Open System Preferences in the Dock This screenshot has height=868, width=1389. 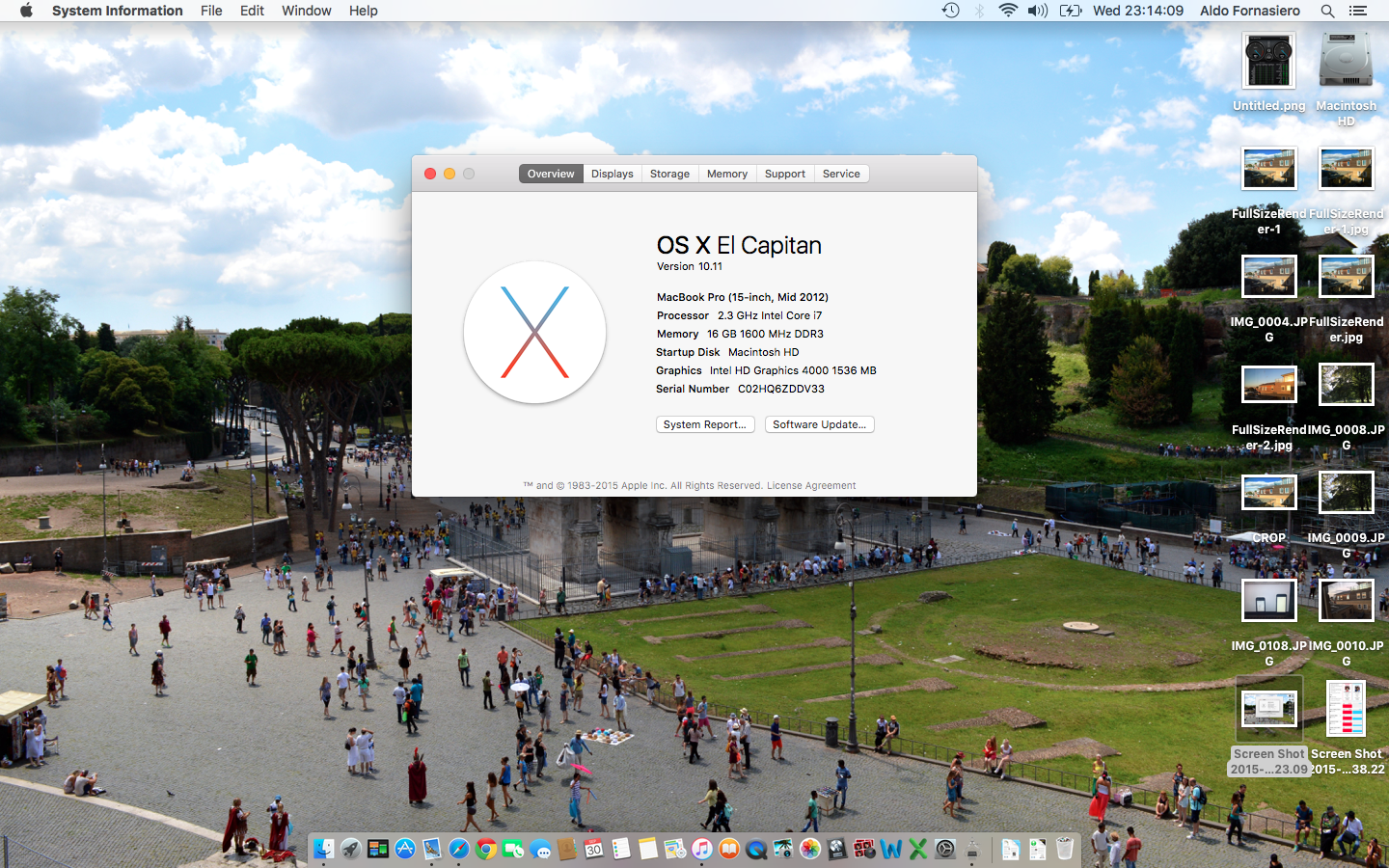click(x=945, y=849)
